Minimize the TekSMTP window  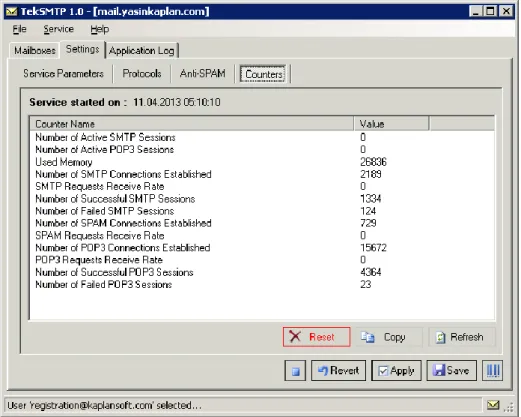(476, 11)
